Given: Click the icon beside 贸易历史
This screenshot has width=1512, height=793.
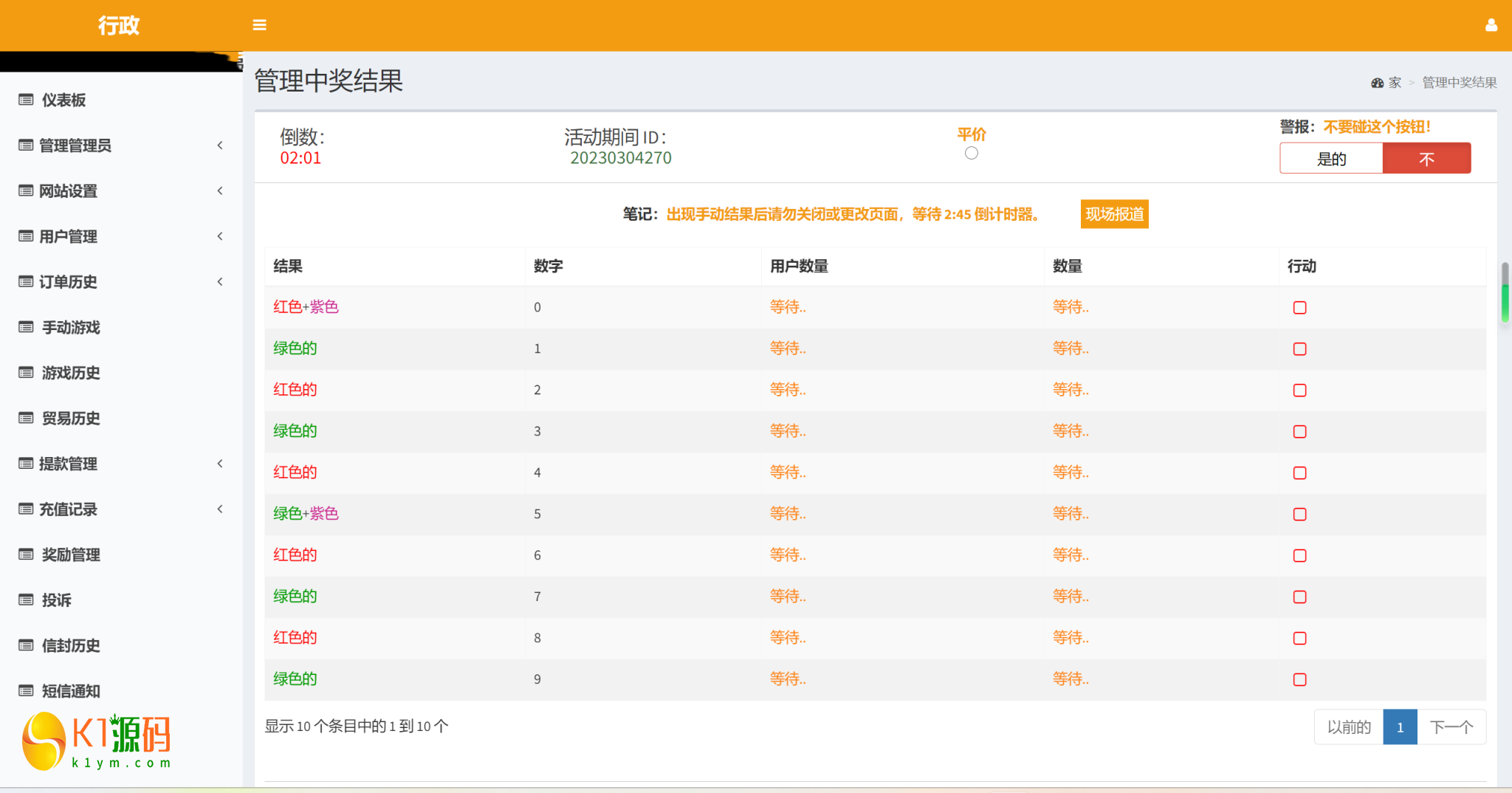Looking at the screenshot, I should (x=26, y=418).
